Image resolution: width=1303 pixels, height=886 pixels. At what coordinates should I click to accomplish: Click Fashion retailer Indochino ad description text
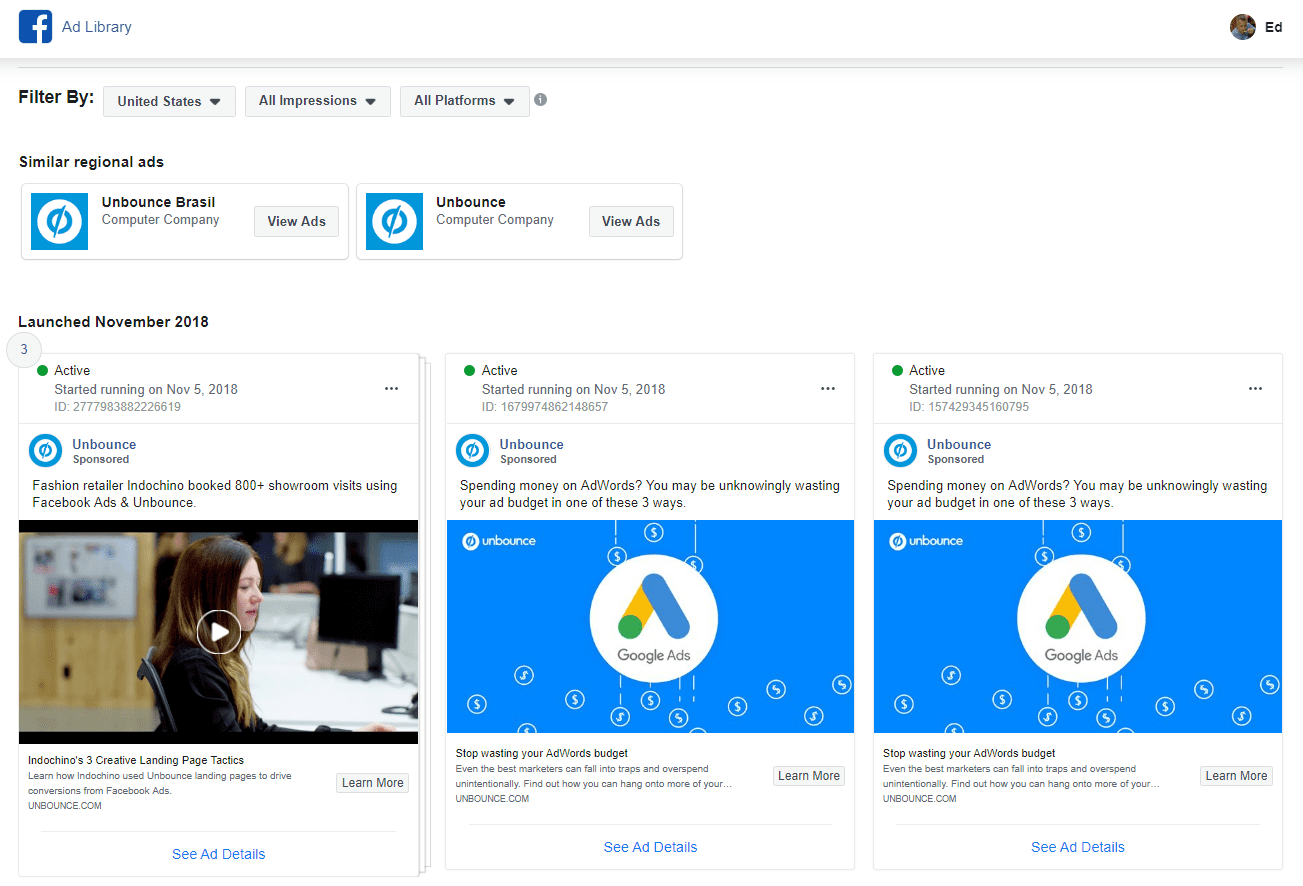pyautogui.click(x=213, y=494)
